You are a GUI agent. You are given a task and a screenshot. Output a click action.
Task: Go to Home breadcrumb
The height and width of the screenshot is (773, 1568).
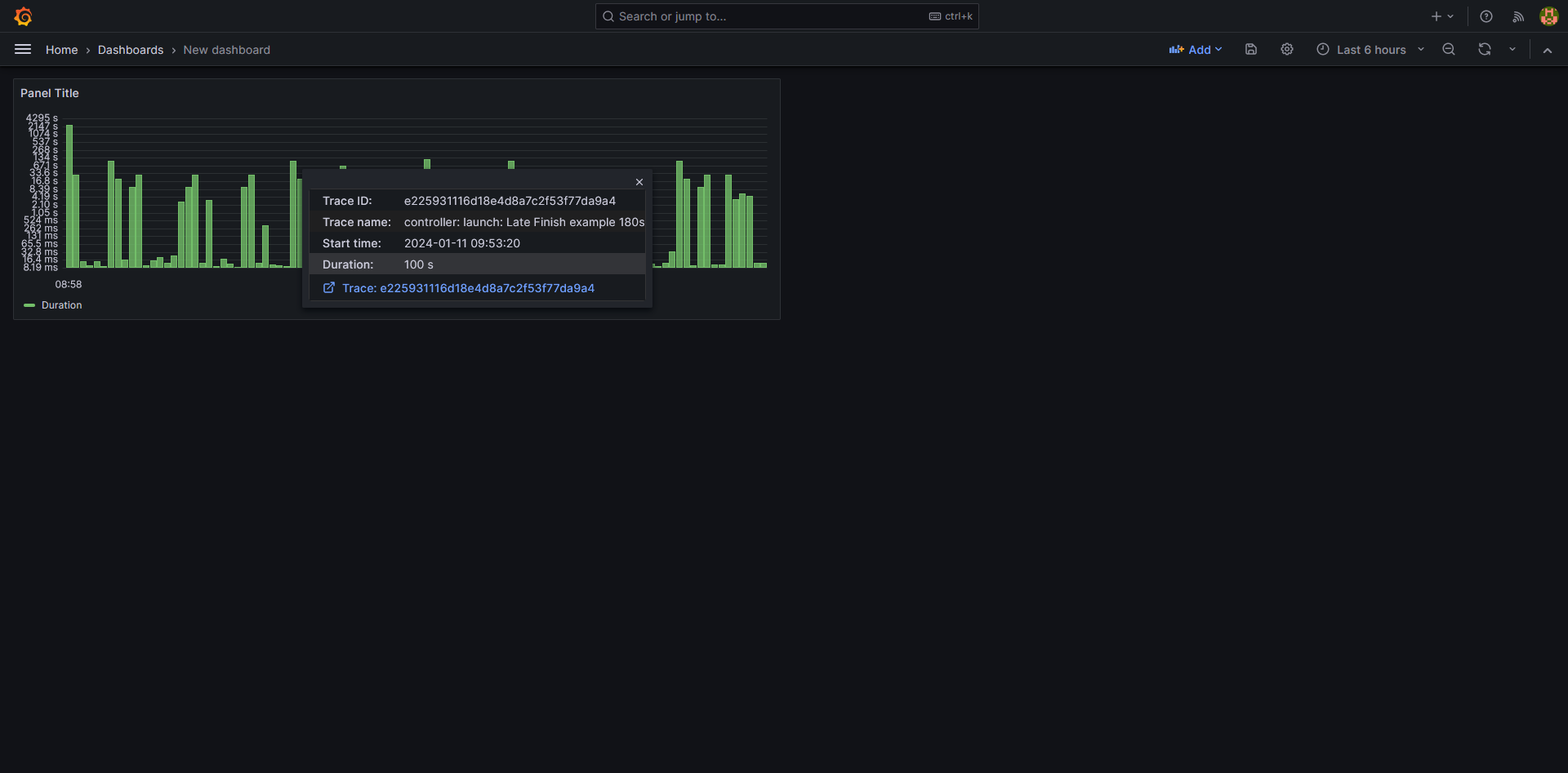click(x=61, y=50)
